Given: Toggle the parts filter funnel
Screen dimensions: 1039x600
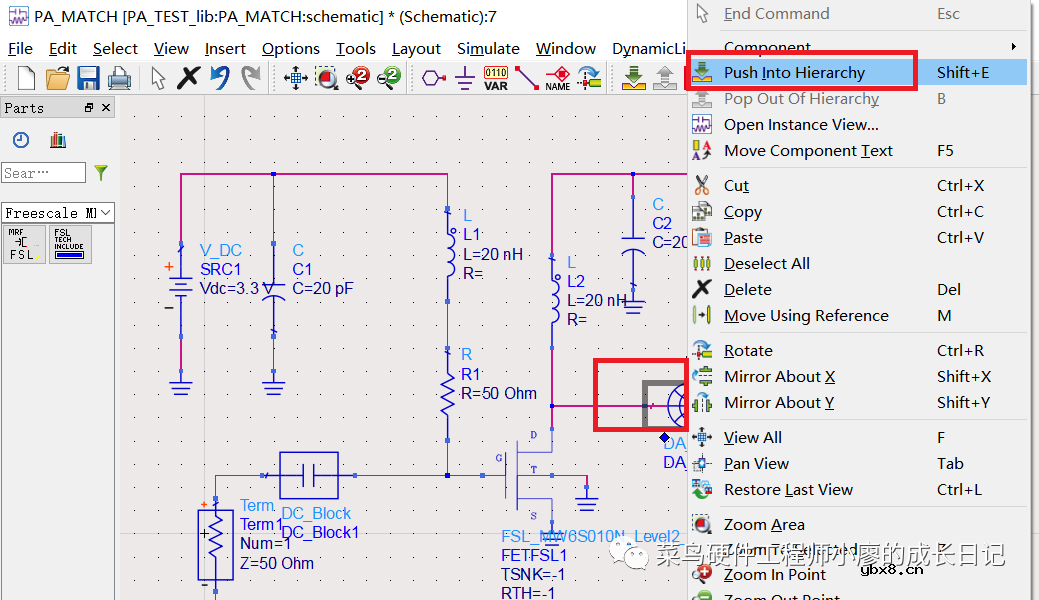Looking at the screenshot, I should (101, 173).
